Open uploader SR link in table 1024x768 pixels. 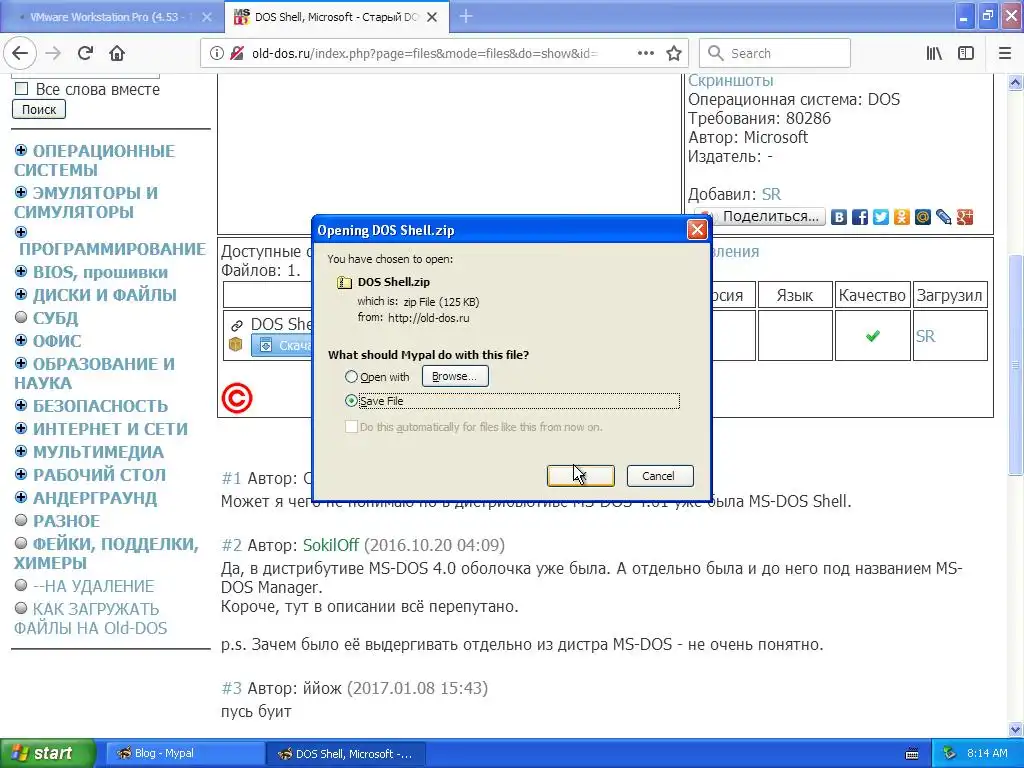(x=925, y=336)
